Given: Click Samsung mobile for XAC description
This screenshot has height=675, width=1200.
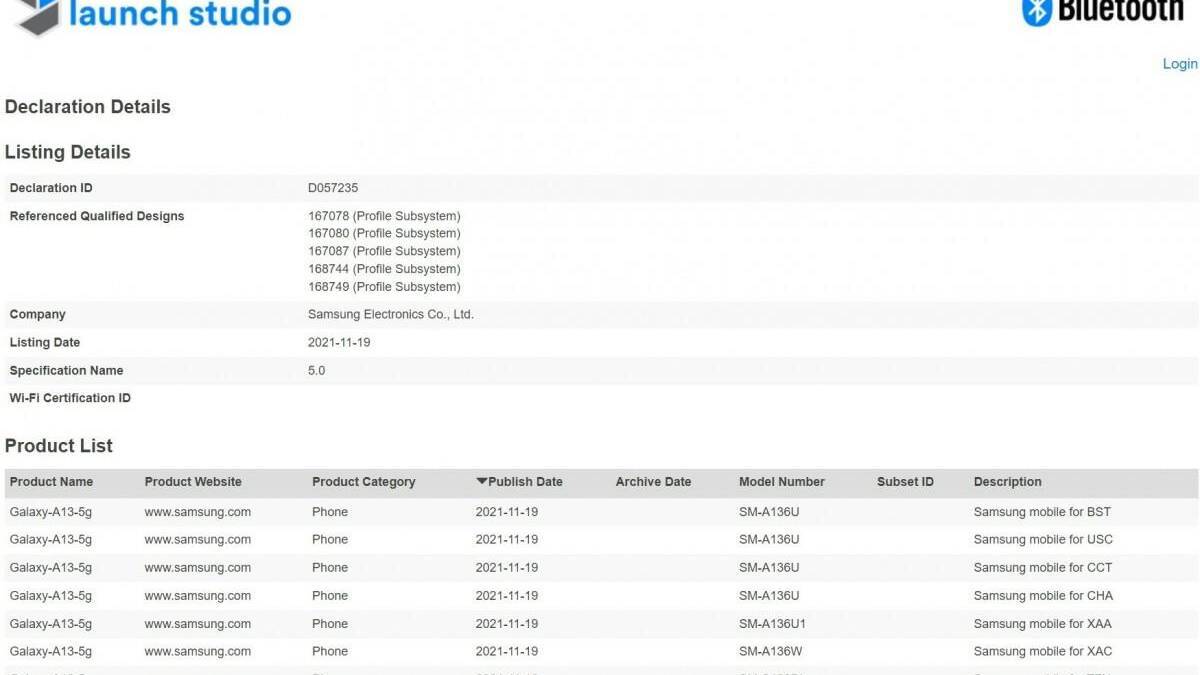Looking at the screenshot, I should pos(1043,652).
